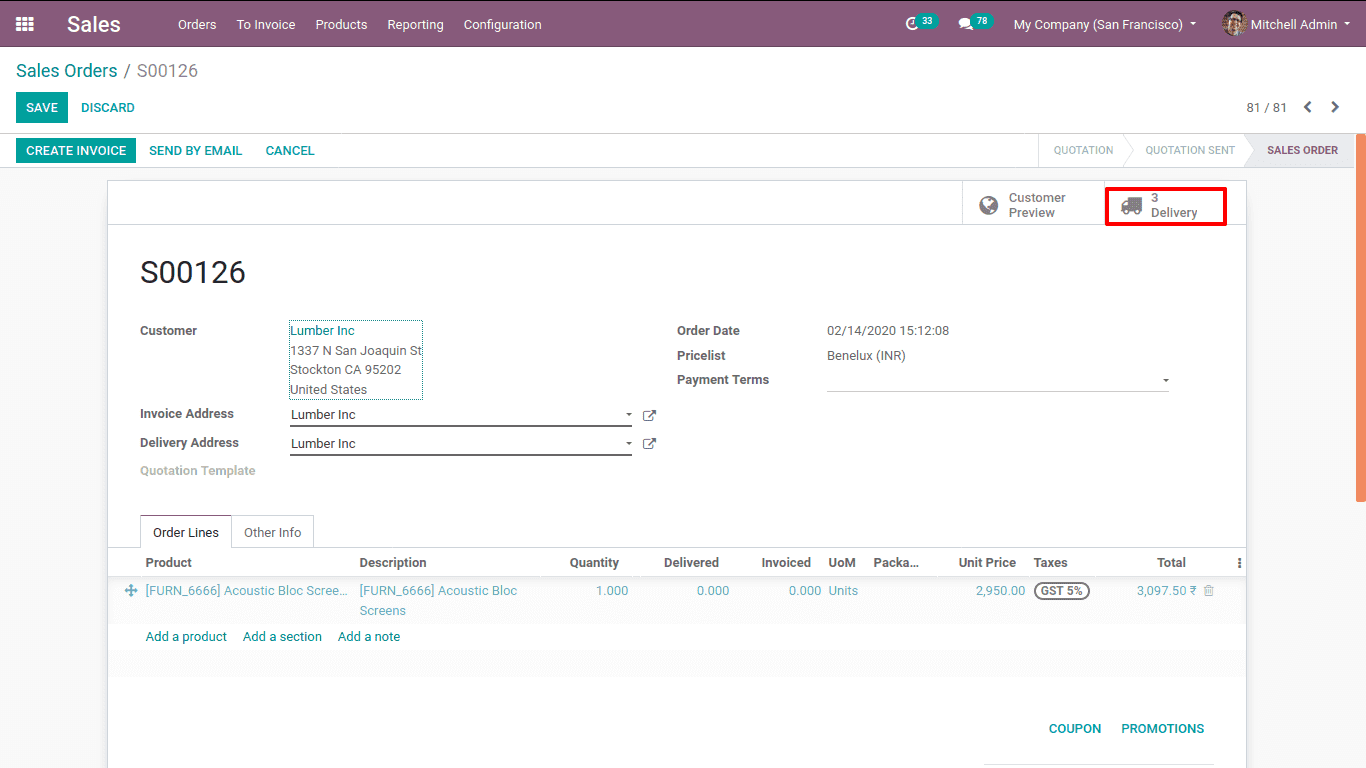Click unit price 2,950.00
This screenshot has width=1366, height=768.
(x=1000, y=591)
